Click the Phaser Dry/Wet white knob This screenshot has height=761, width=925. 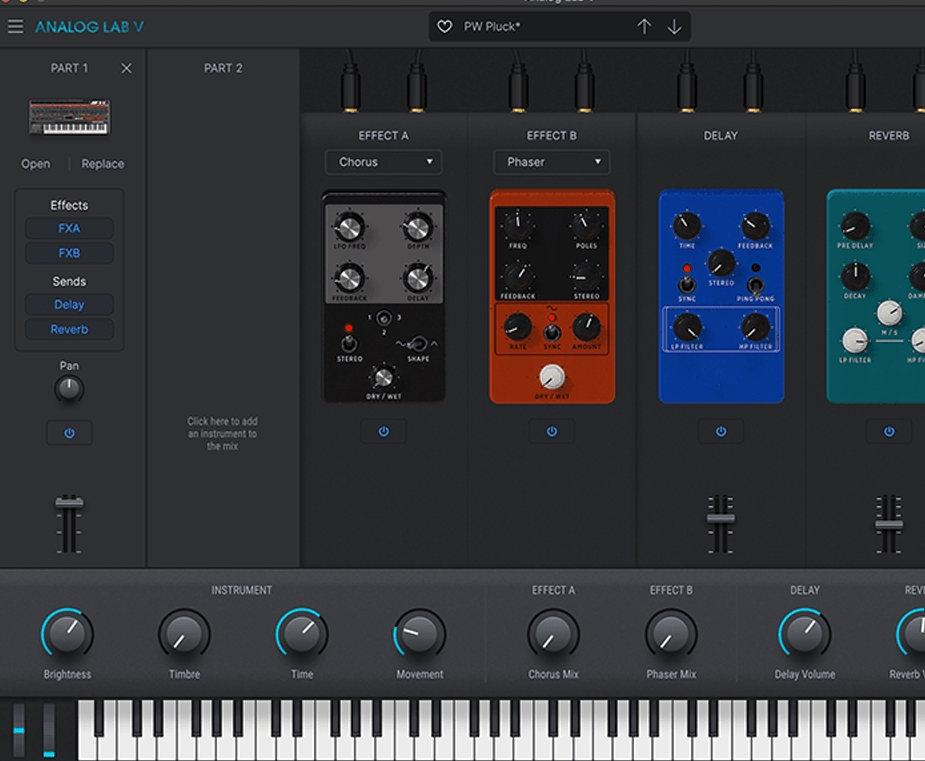coord(552,377)
